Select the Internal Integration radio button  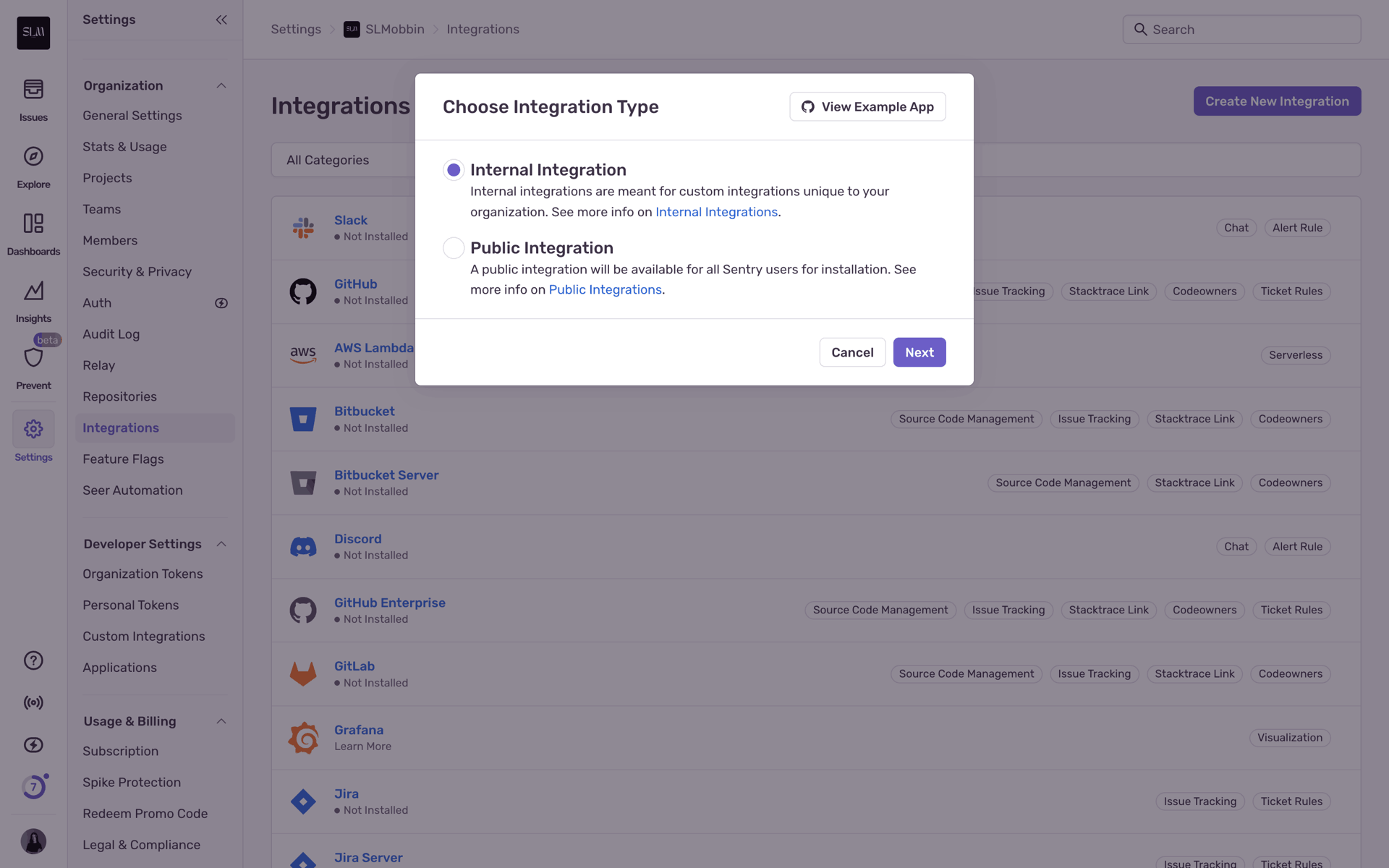454,170
